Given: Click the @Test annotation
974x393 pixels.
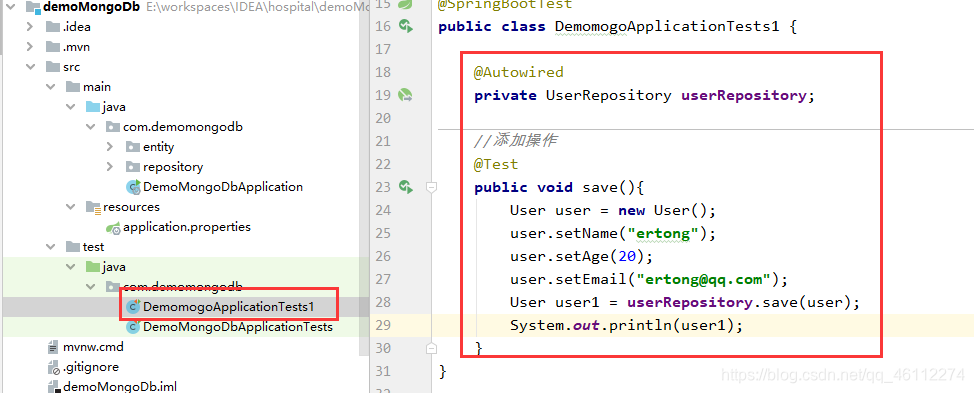Looking at the screenshot, I should (496, 165).
